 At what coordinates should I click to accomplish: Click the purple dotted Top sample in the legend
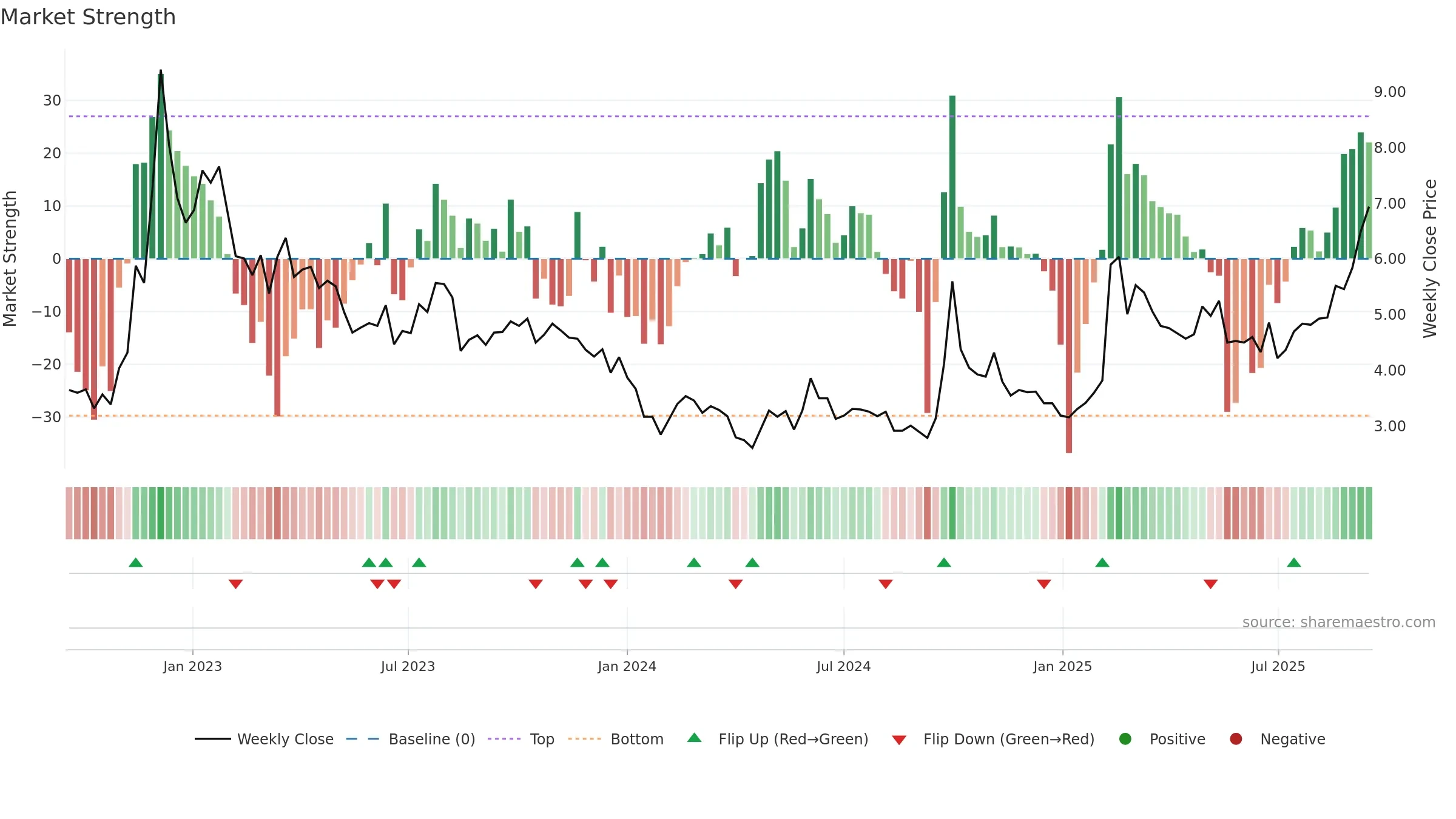504,739
